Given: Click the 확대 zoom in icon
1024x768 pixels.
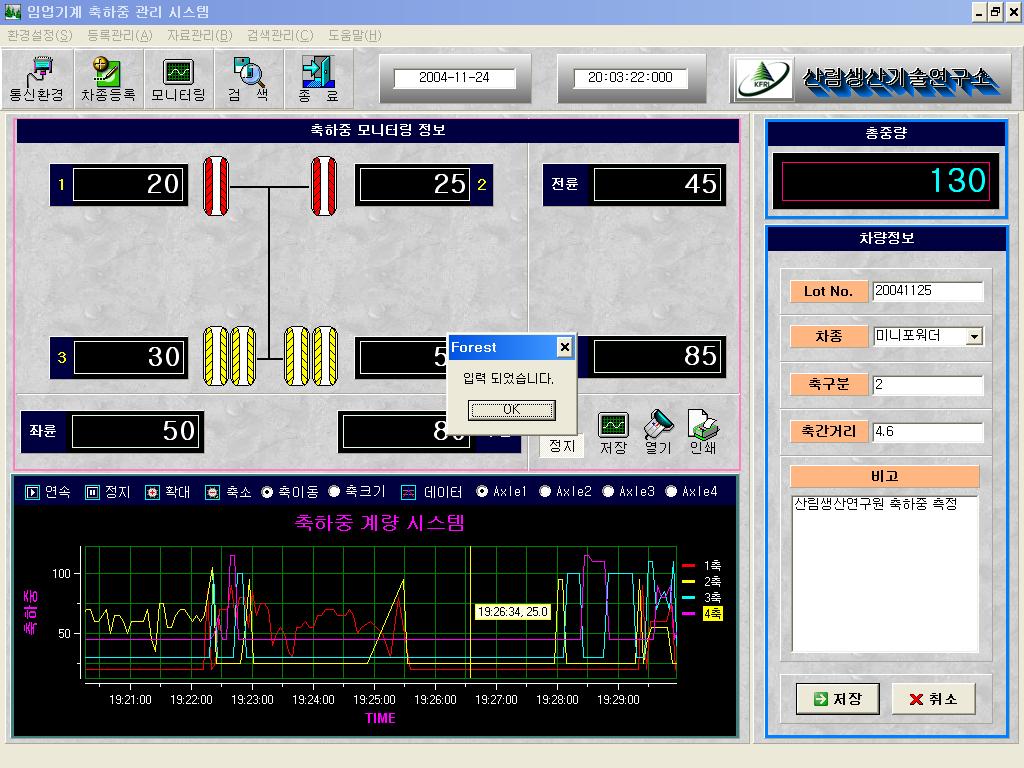Looking at the screenshot, I should point(152,492).
